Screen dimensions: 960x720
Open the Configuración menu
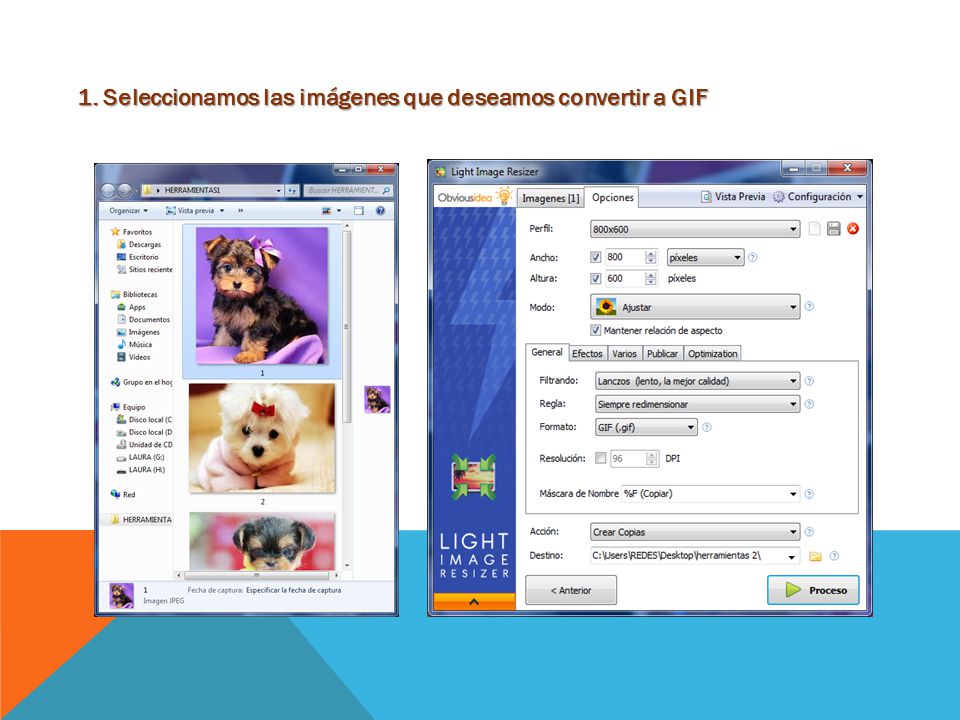tap(818, 197)
